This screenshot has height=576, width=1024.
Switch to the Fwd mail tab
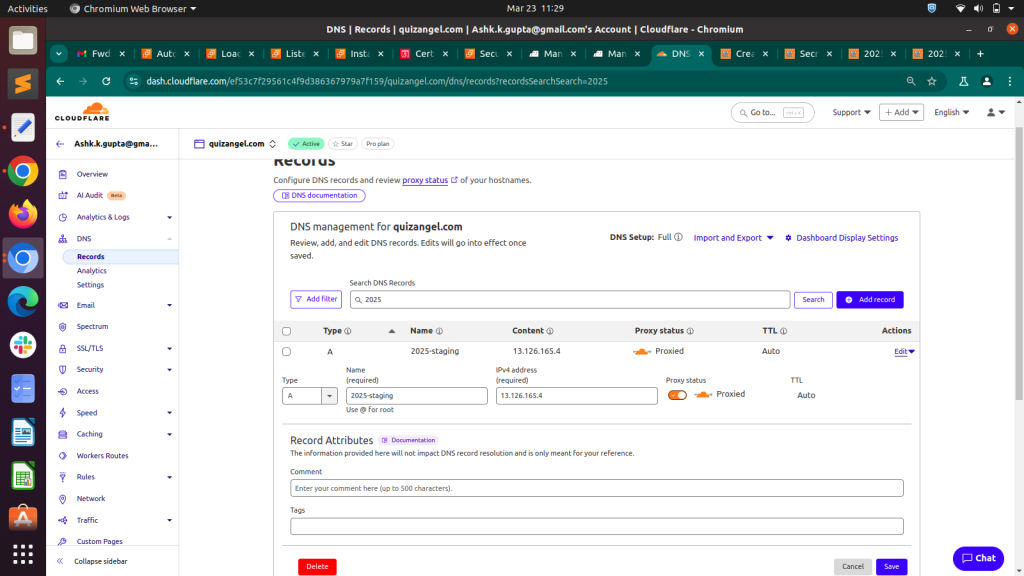(x=101, y=54)
